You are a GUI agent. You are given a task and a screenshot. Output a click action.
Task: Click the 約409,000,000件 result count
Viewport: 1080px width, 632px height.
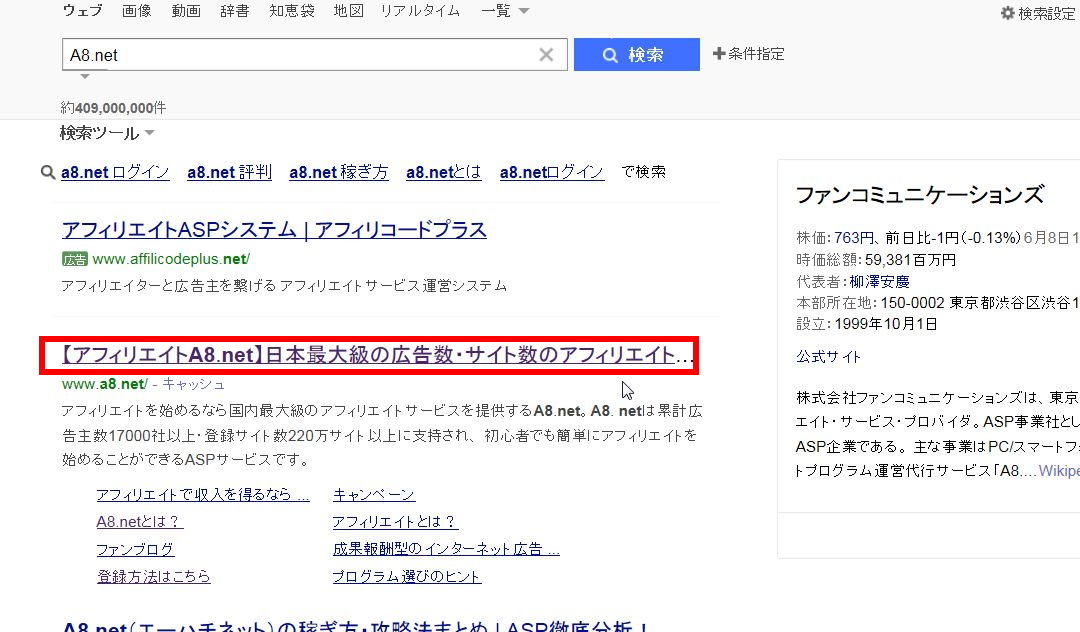click(113, 107)
